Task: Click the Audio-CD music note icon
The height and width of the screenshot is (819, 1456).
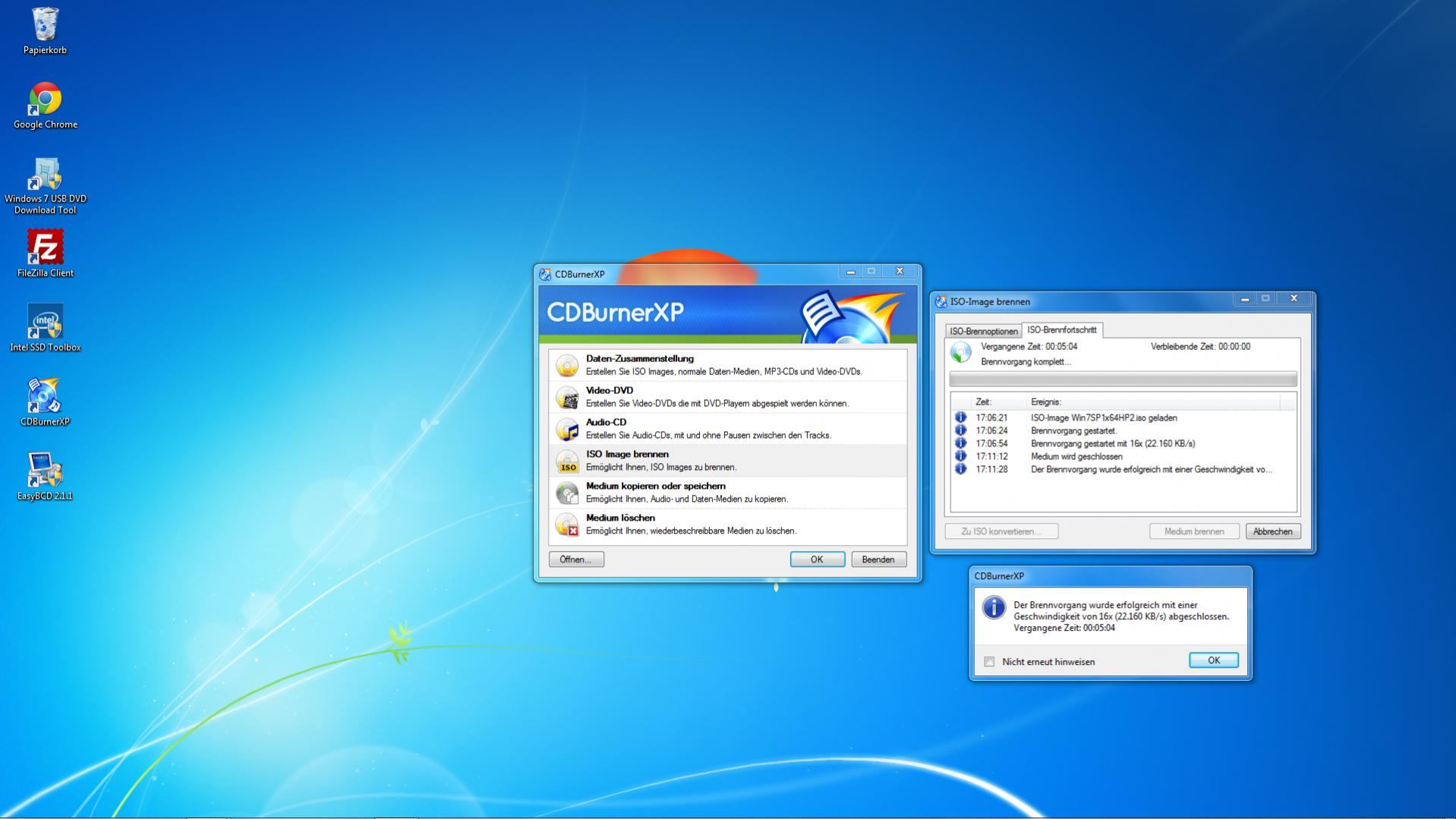Action: coord(567,429)
